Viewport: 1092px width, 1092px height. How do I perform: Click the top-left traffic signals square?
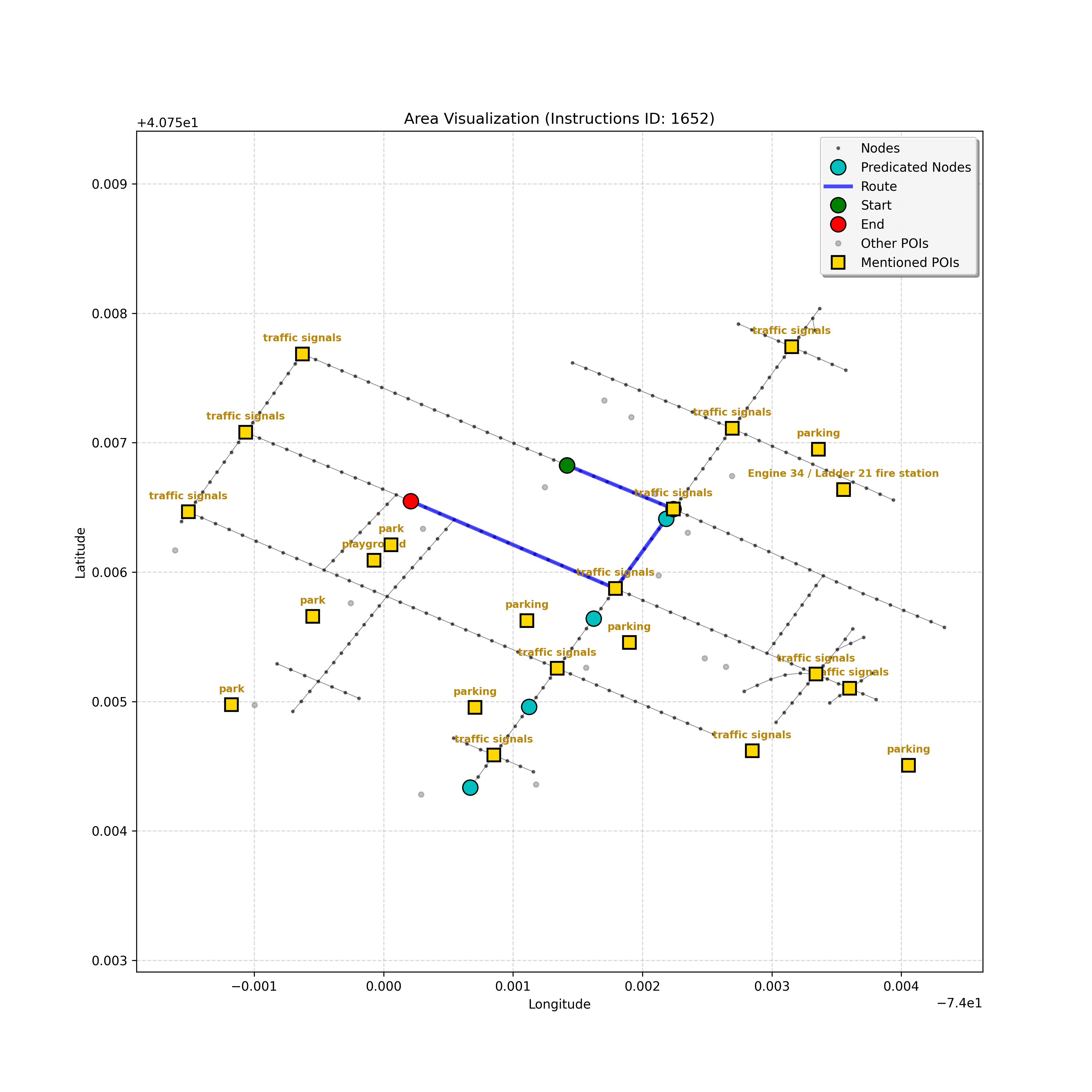[x=302, y=354]
